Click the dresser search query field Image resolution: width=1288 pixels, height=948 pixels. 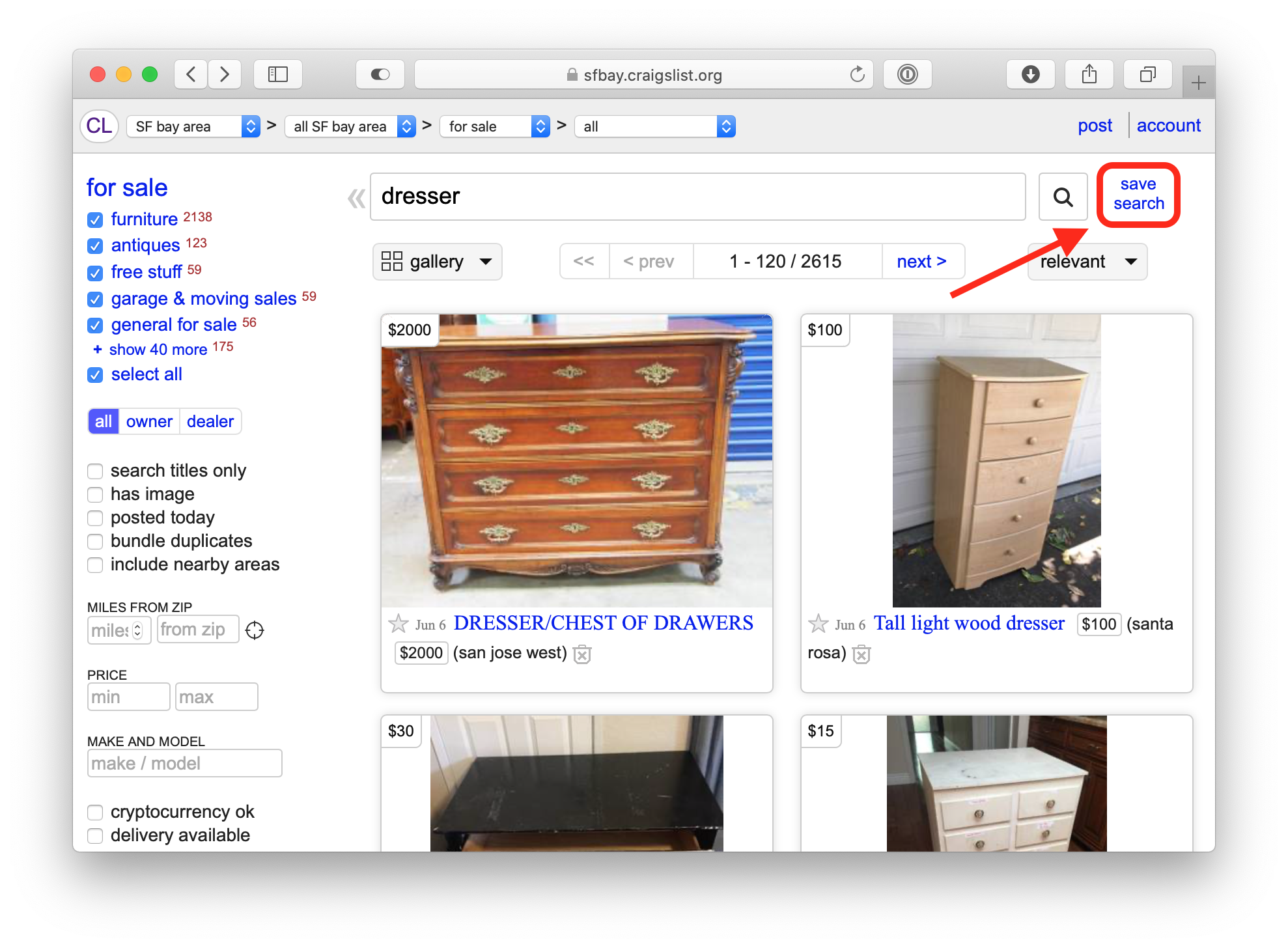pos(697,197)
